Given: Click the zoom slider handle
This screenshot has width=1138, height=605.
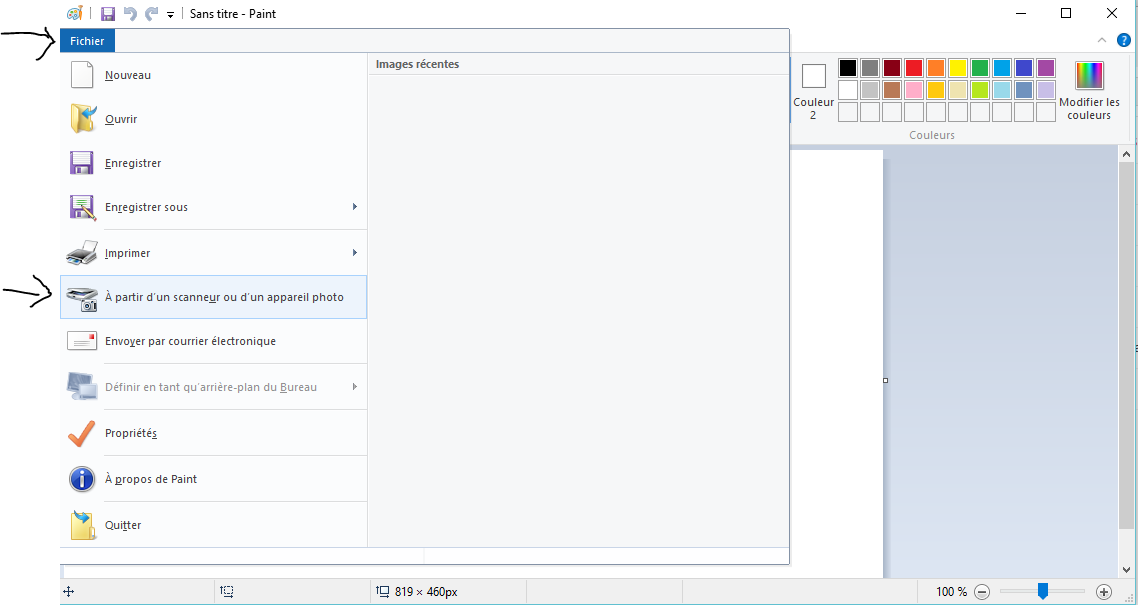Looking at the screenshot, I should tap(1043, 591).
